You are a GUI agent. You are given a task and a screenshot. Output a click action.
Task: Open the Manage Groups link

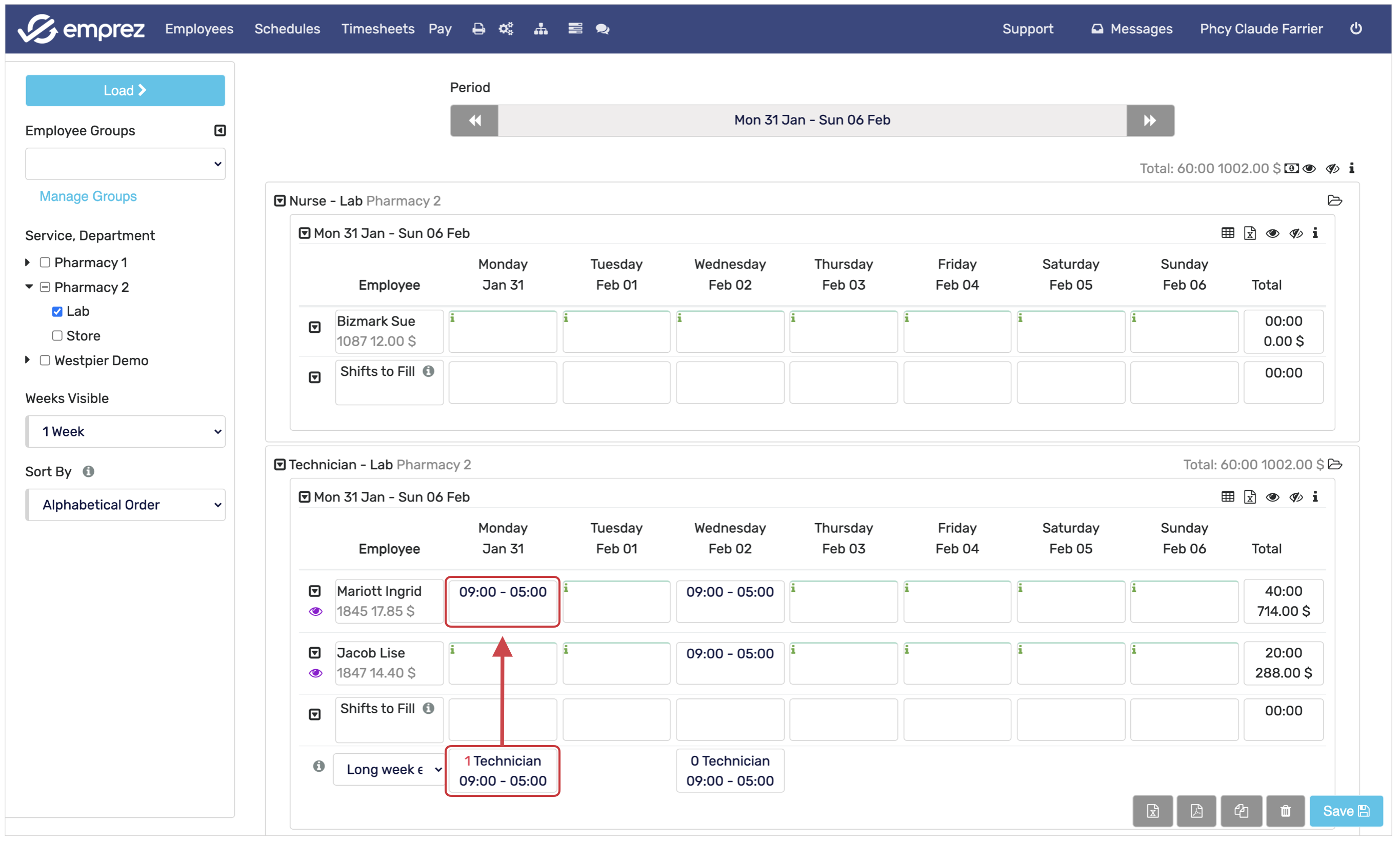pos(88,196)
